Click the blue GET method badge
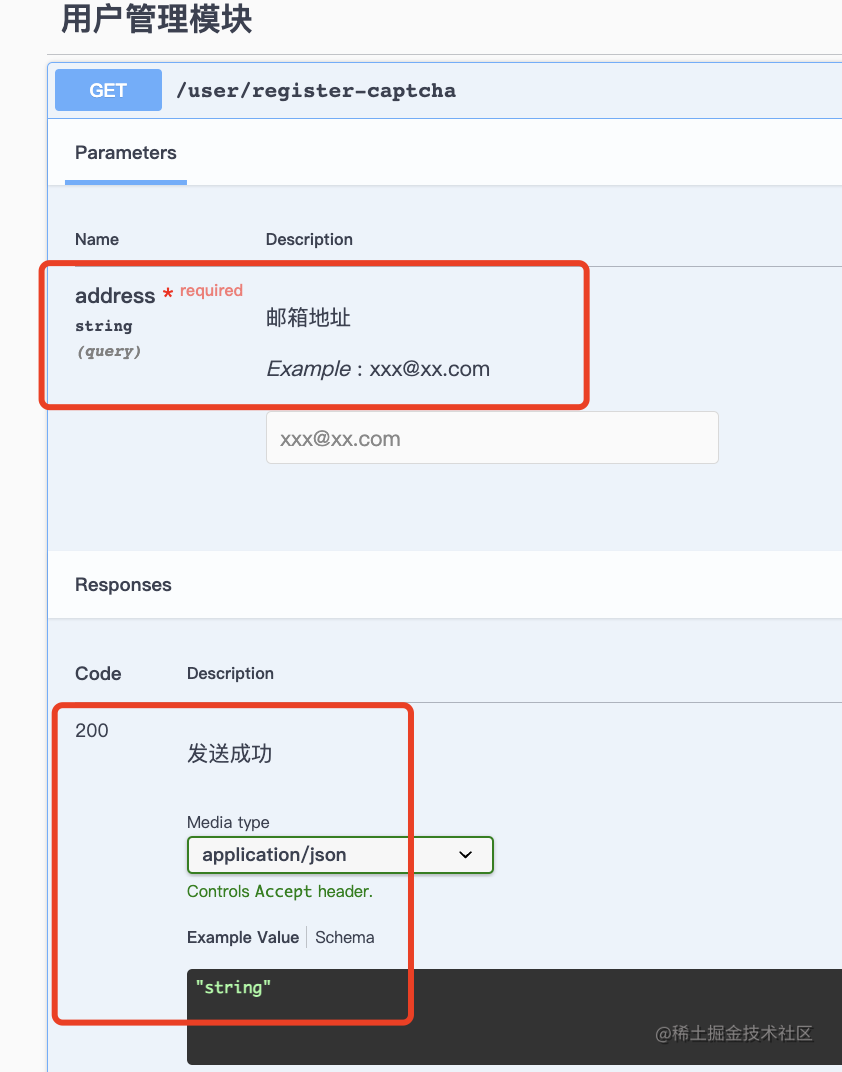The image size is (842, 1072). coord(108,90)
